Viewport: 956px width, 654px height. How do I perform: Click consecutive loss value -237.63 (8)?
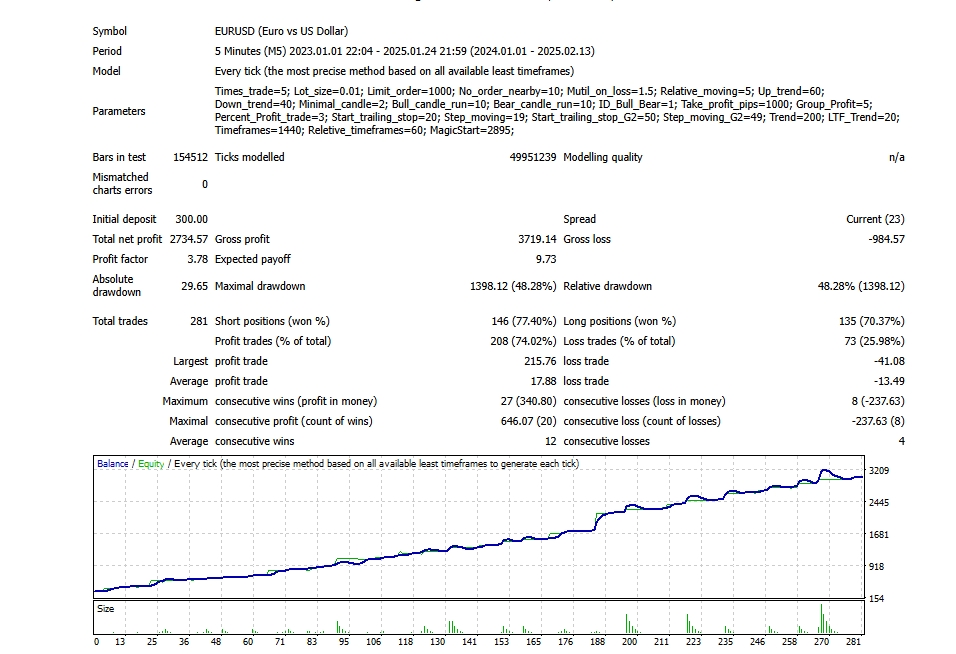click(878, 422)
